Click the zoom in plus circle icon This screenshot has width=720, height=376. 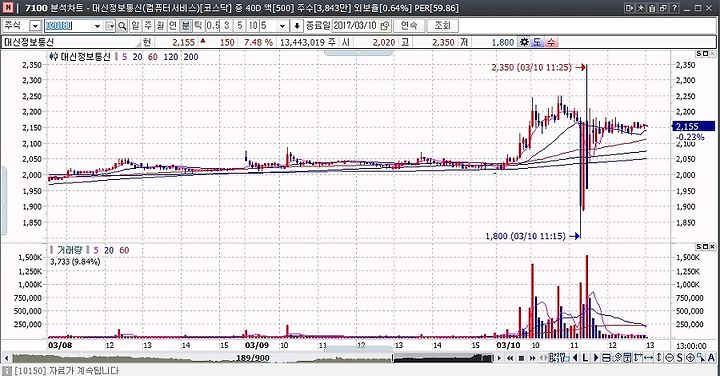(690, 358)
